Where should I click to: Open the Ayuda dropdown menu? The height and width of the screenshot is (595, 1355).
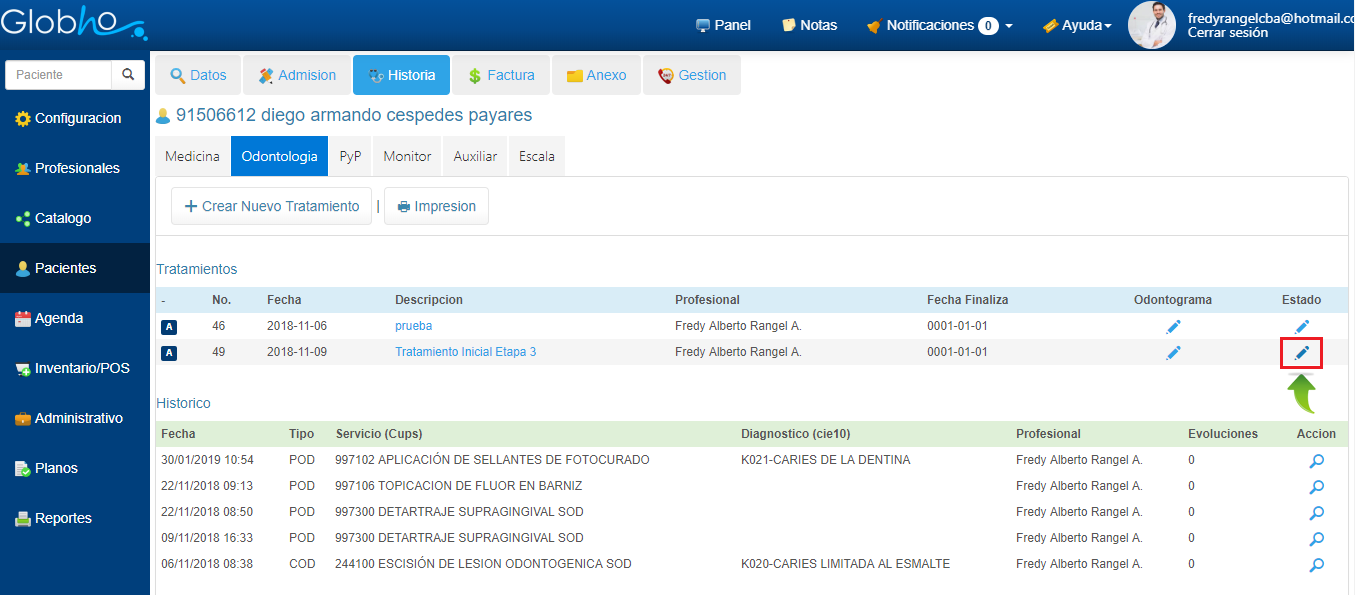[x=1077, y=25]
